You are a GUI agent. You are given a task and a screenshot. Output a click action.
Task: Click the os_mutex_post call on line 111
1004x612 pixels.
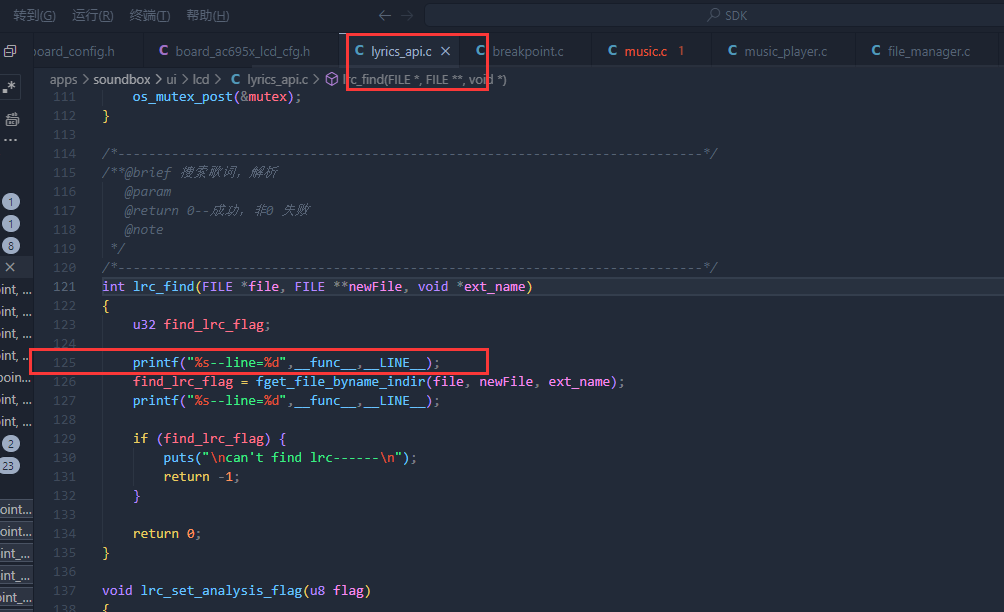tap(182, 97)
